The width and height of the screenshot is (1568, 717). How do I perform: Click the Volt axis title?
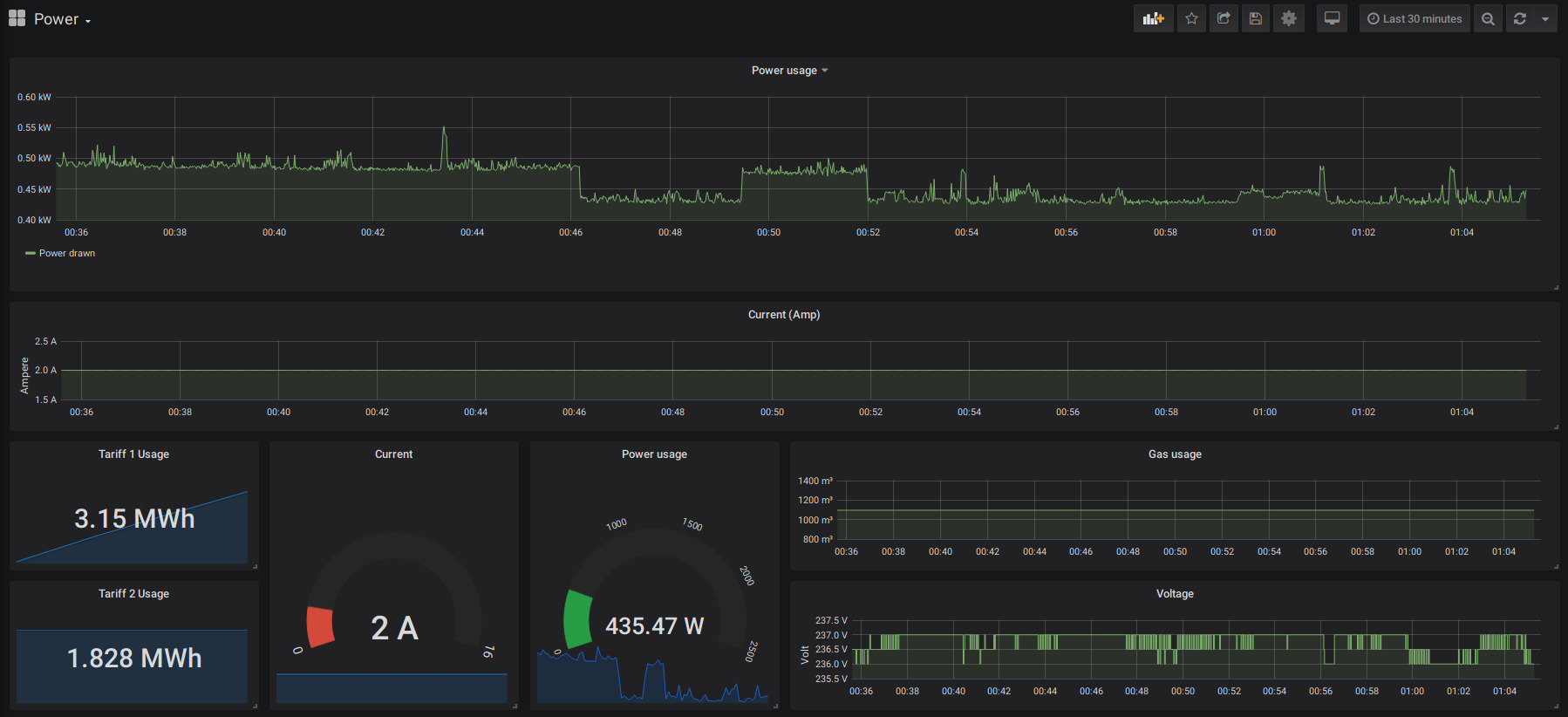point(804,655)
